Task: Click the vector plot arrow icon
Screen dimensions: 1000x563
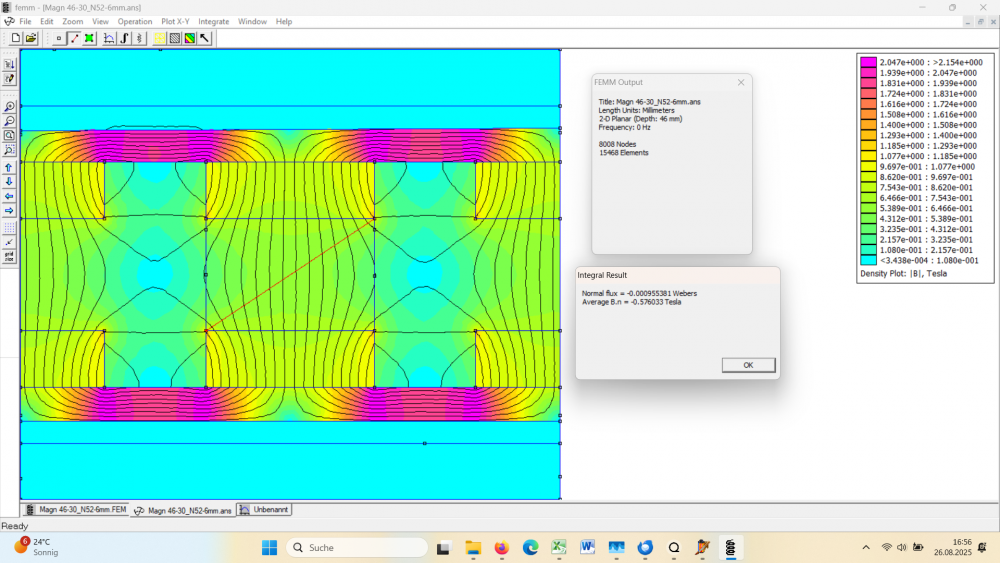Action: click(204, 38)
